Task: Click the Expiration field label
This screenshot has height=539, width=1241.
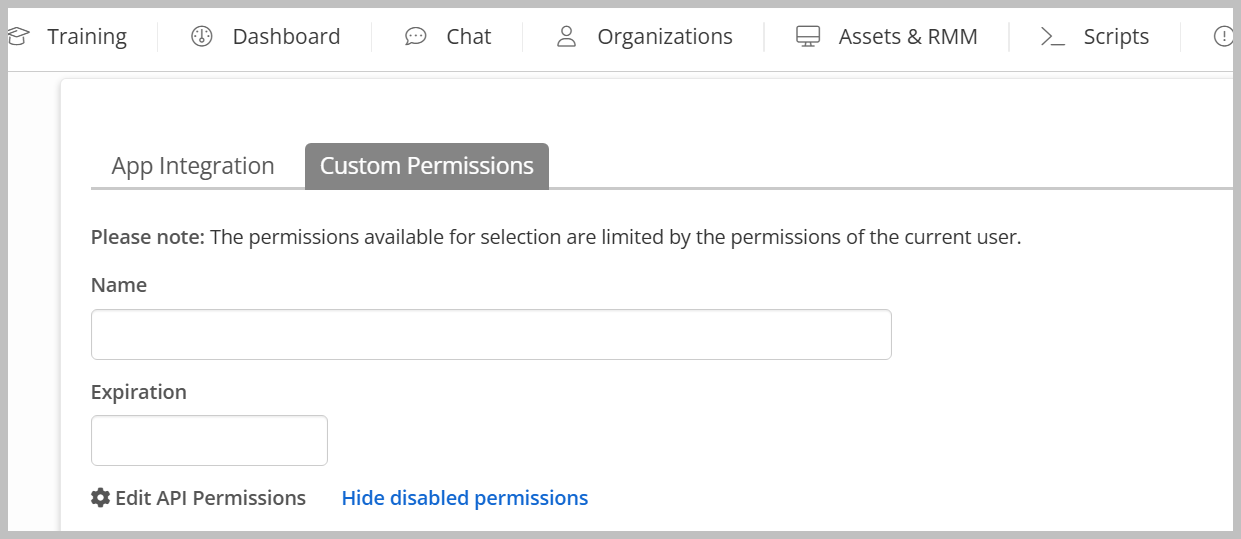Action: pyautogui.click(x=139, y=392)
